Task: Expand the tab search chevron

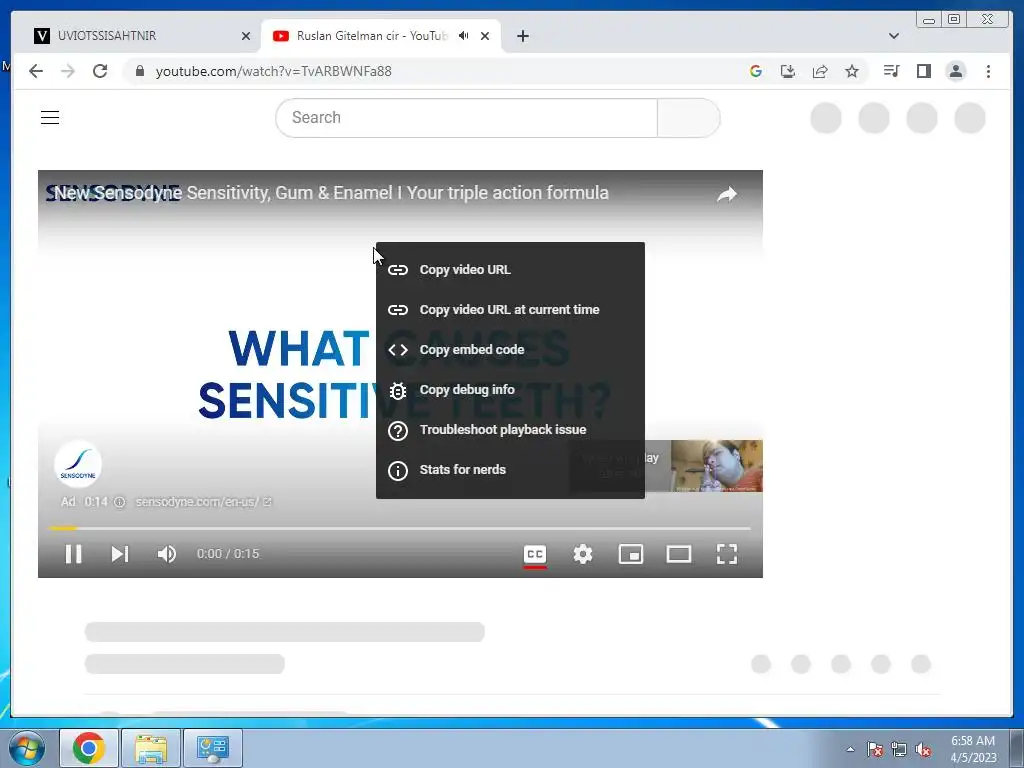Action: pos(894,36)
